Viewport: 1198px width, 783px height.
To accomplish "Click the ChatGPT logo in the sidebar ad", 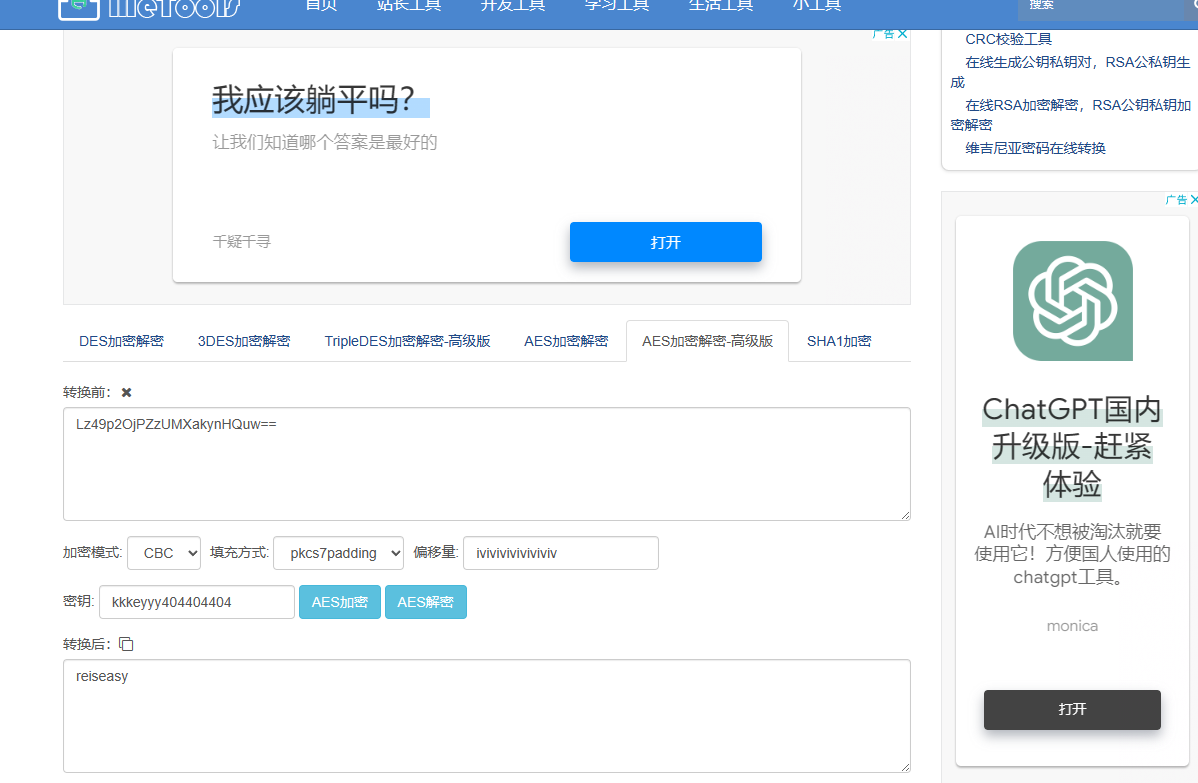I will [x=1072, y=301].
